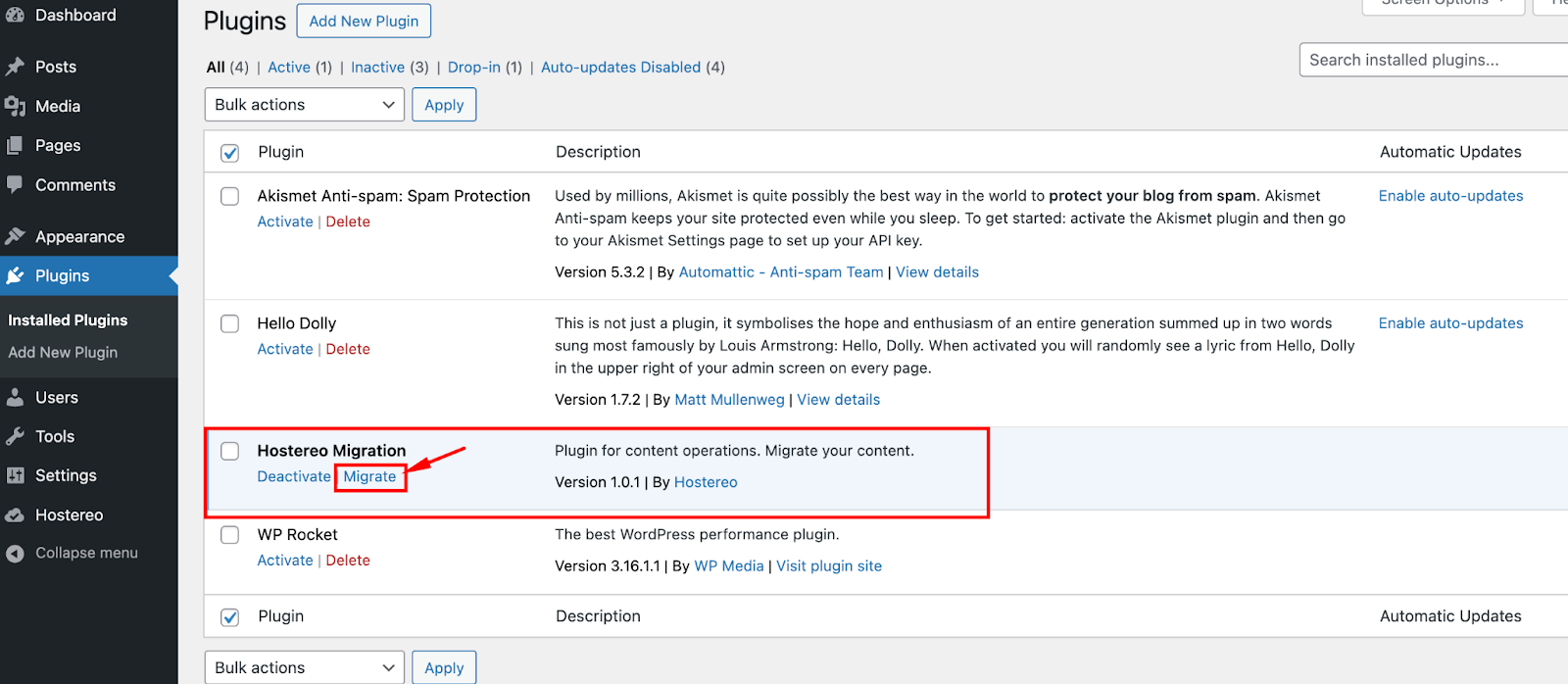Open Tools in the sidebar menu
Image resolution: width=1568 pixels, height=684 pixels.
(55, 436)
